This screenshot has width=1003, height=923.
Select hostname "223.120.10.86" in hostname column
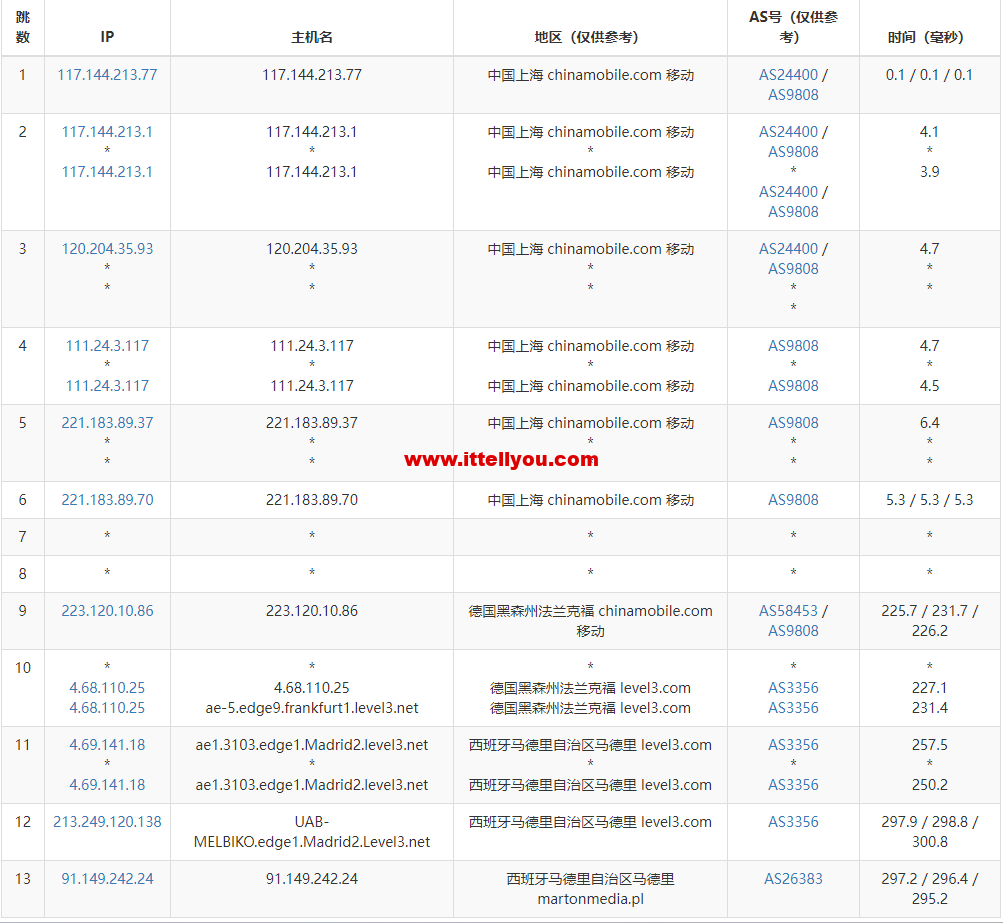tap(312, 611)
